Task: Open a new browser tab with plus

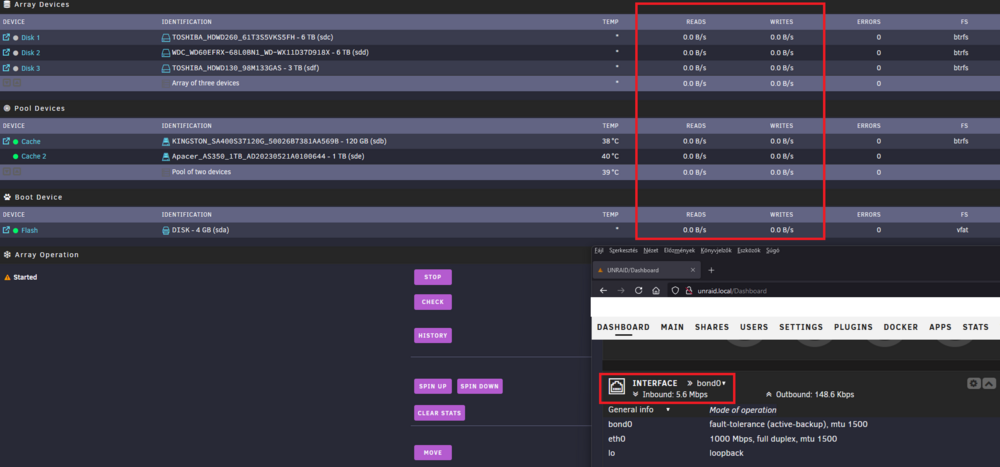Action: click(712, 270)
